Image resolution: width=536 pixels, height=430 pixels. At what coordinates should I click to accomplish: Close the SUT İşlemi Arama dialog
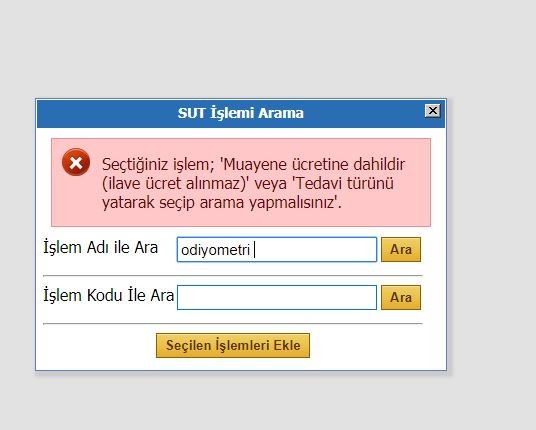point(432,111)
